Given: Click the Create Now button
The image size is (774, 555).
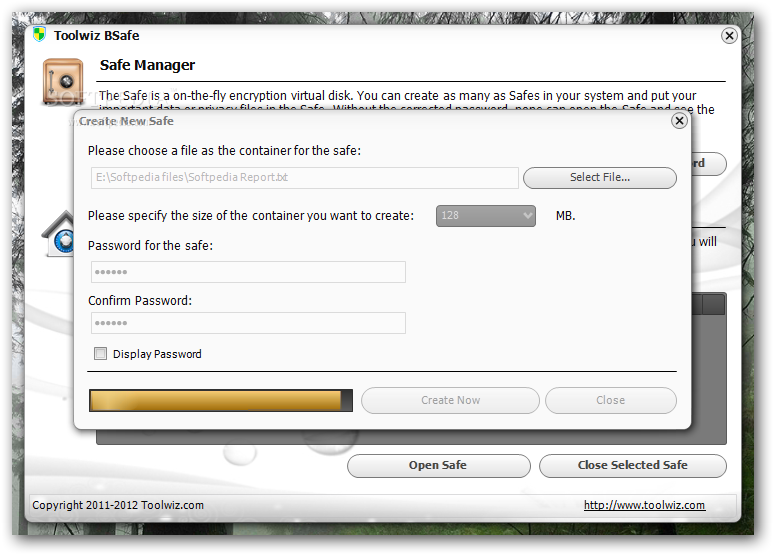Looking at the screenshot, I should (450, 400).
